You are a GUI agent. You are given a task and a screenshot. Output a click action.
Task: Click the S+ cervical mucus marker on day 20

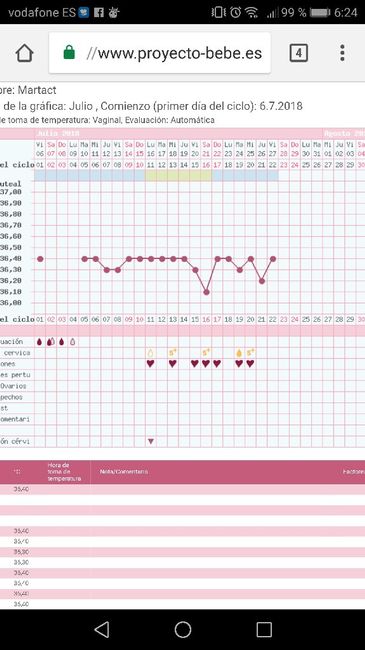pyautogui.click(x=250, y=353)
